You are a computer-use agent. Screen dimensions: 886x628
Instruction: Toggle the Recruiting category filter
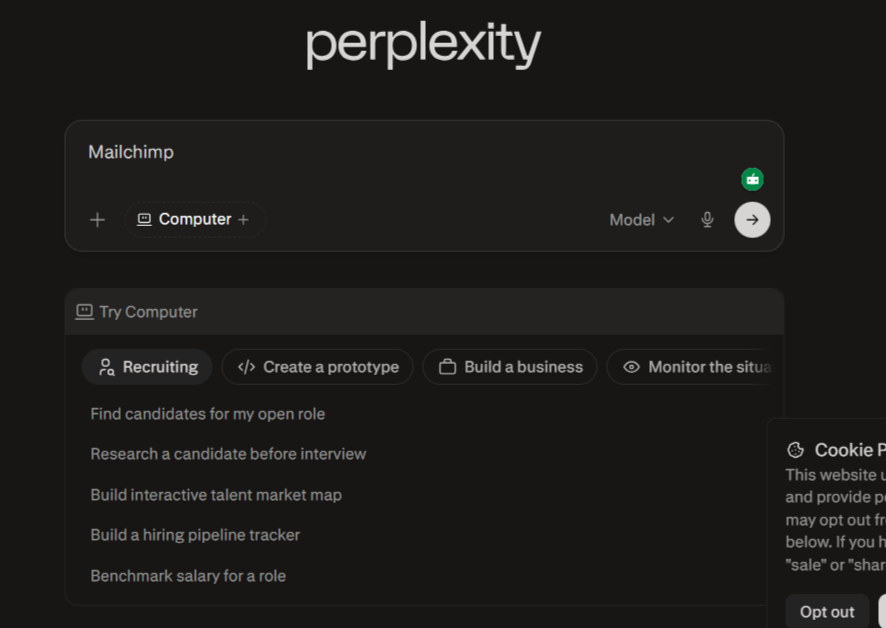146,367
